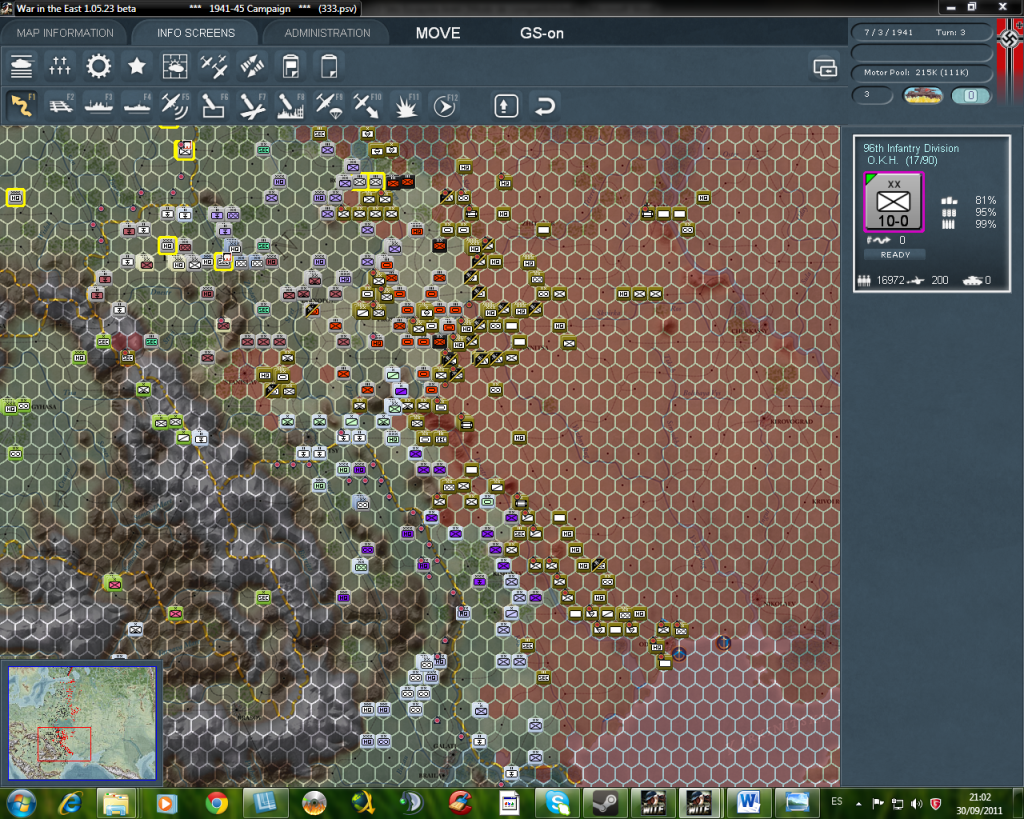Open the reinforcement arrows screen icon
Image resolution: width=1024 pixels, height=819 pixels.
252,66
